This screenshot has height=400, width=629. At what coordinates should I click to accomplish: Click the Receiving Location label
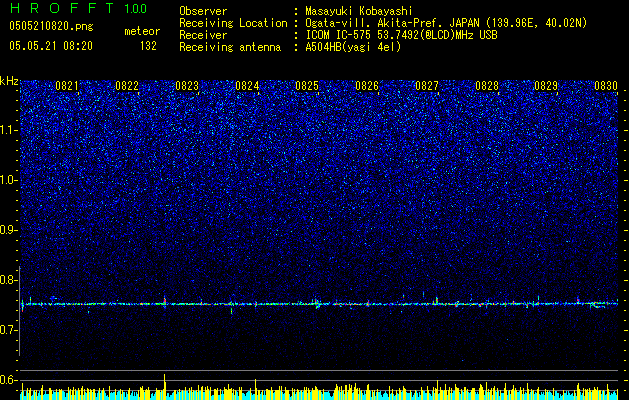click(x=233, y=23)
